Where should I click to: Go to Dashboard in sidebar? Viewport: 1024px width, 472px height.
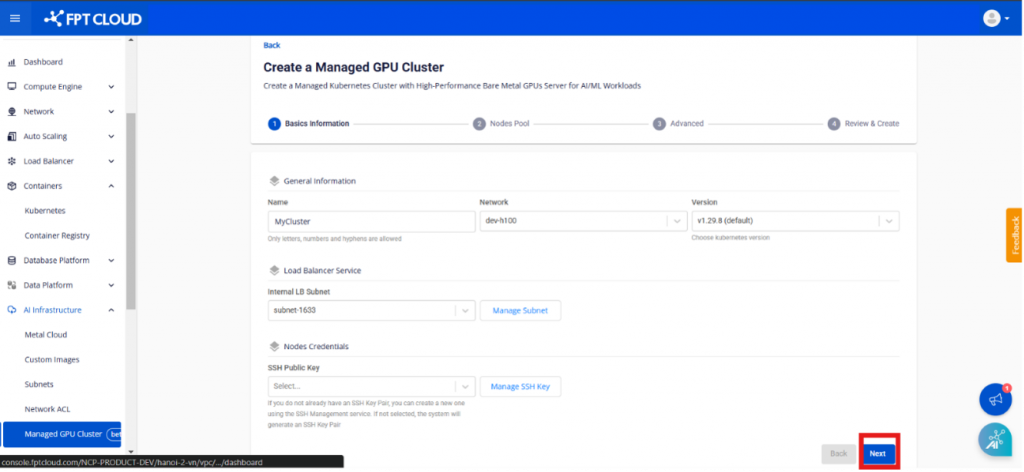43,62
